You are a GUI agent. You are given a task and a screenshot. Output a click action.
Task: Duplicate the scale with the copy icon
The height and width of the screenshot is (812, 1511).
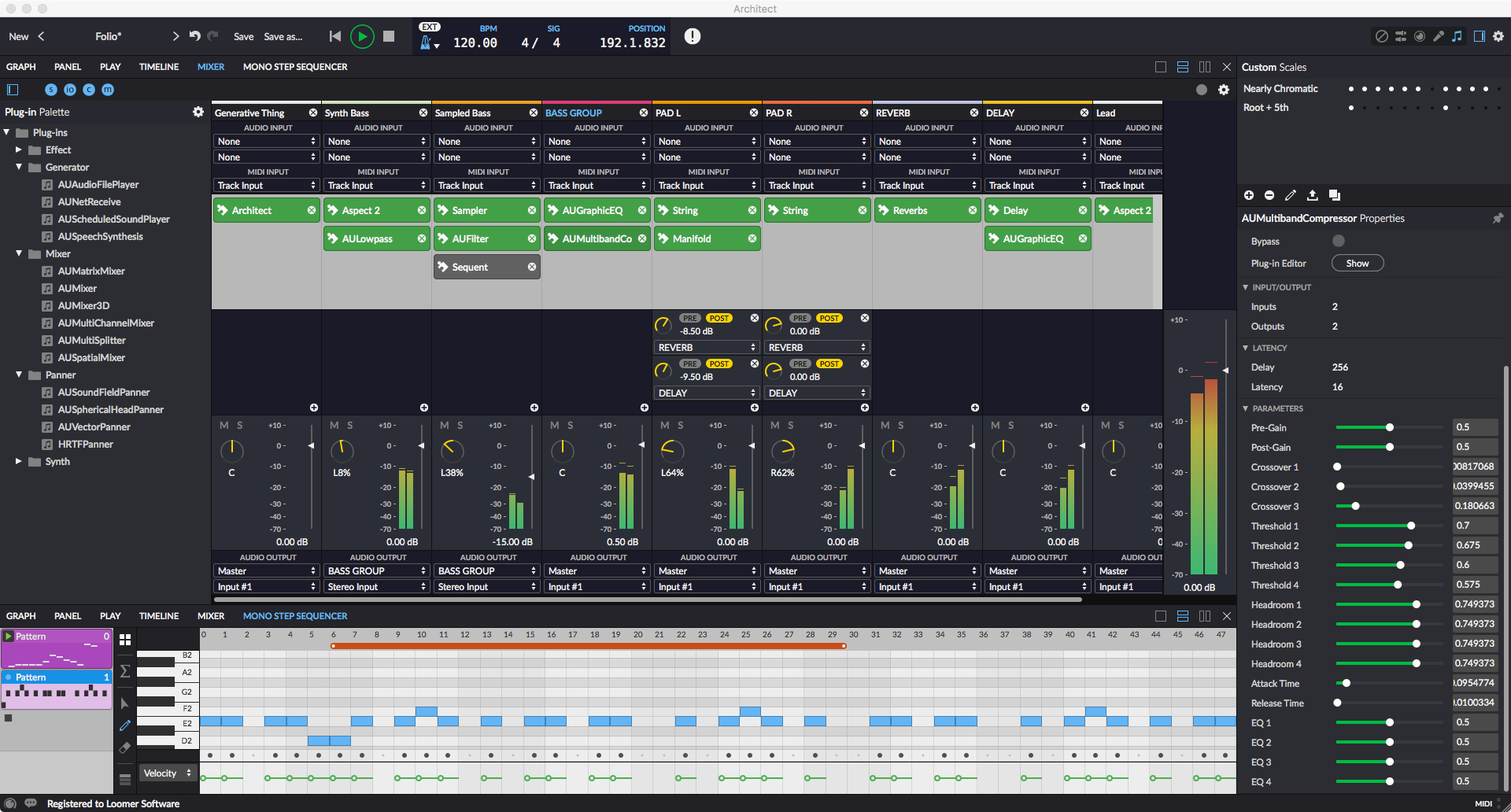click(1334, 195)
